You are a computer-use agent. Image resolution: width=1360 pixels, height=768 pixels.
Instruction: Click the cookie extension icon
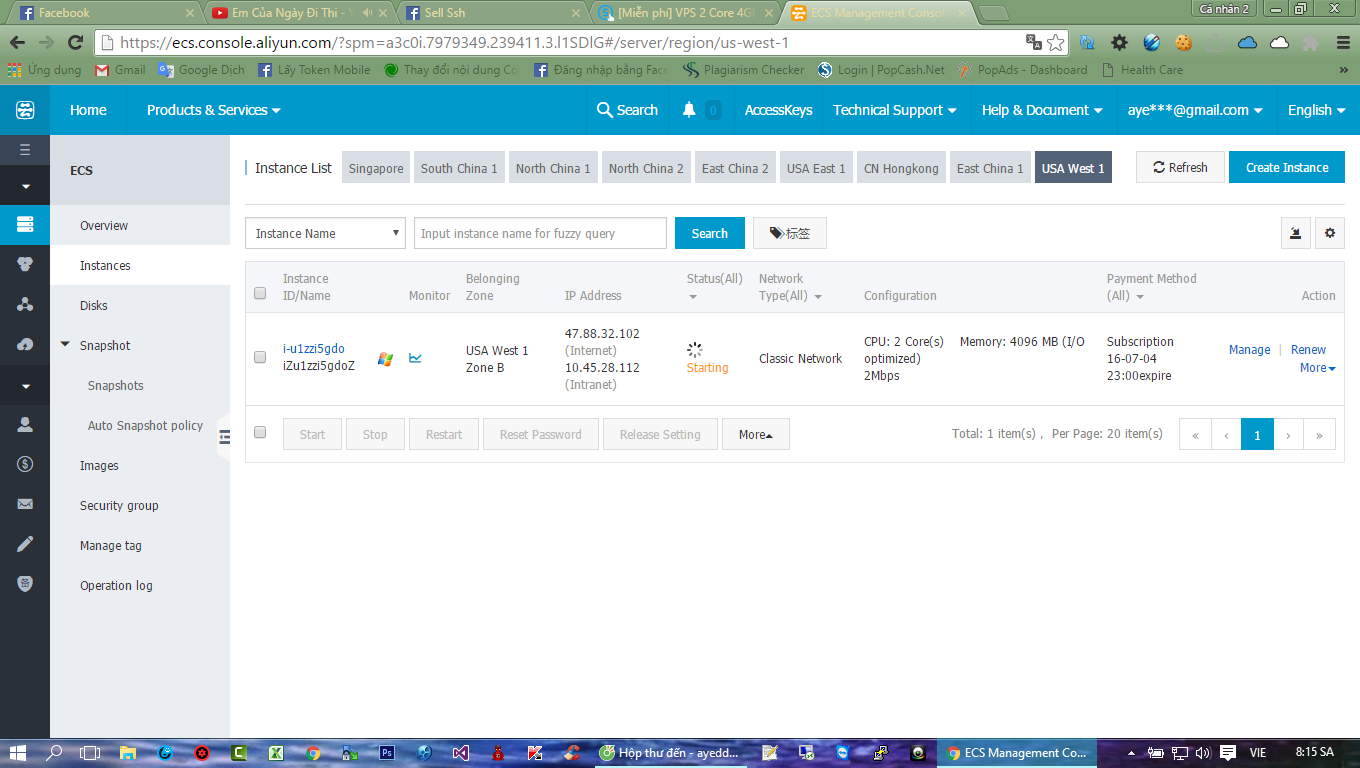[1184, 43]
